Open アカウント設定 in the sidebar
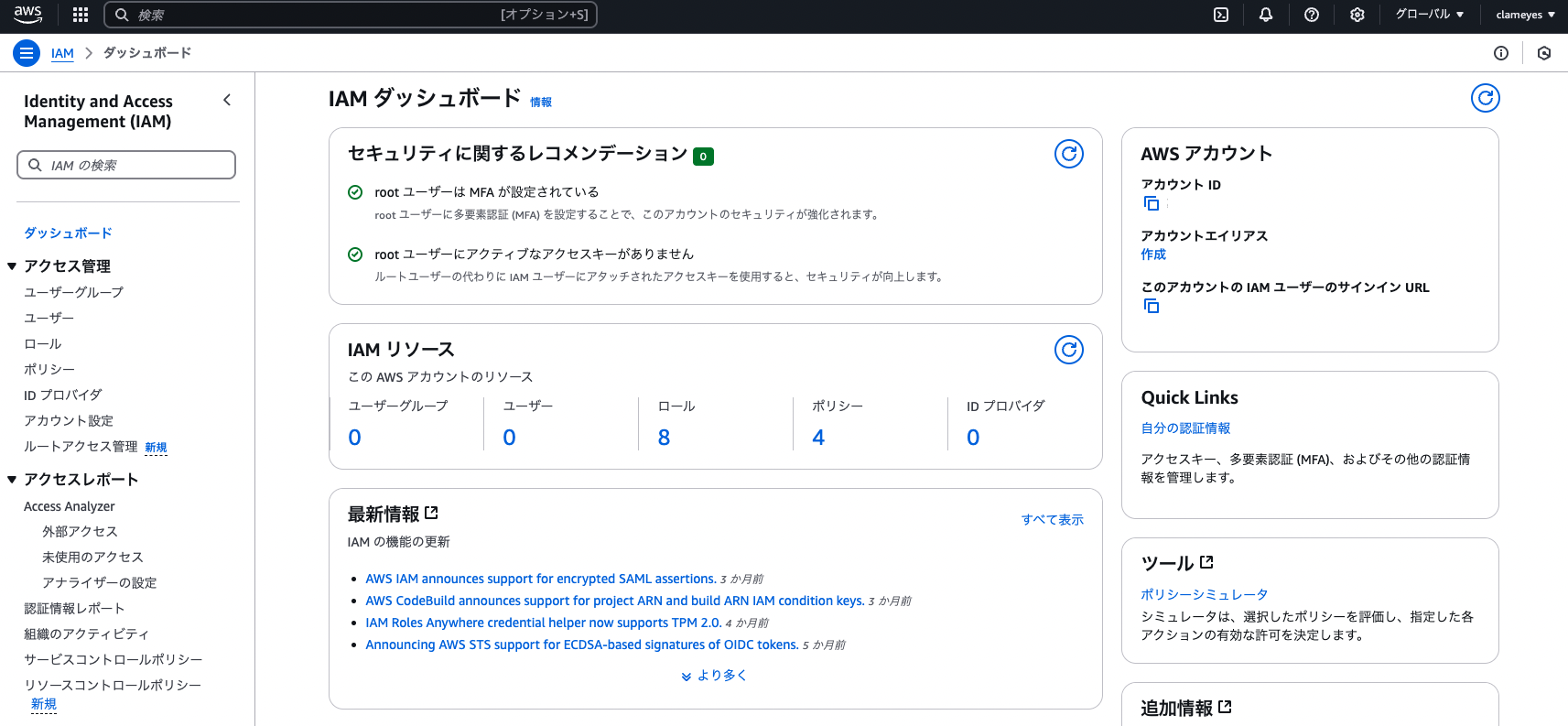 tap(69, 420)
